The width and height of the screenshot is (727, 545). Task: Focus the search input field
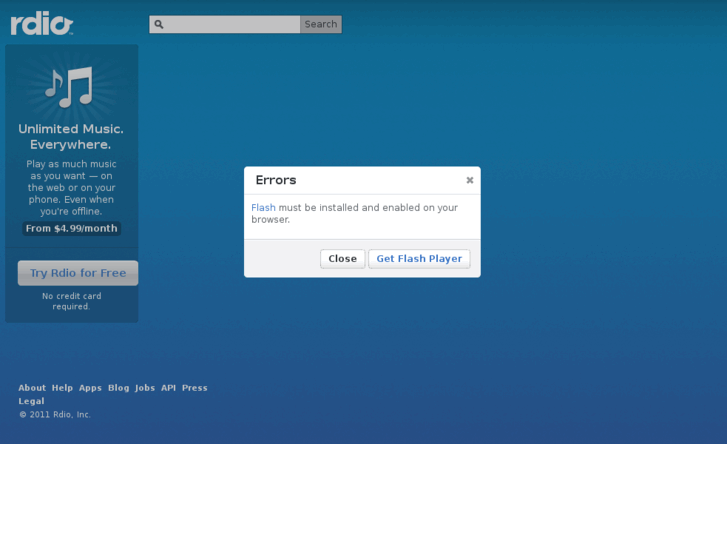point(225,24)
